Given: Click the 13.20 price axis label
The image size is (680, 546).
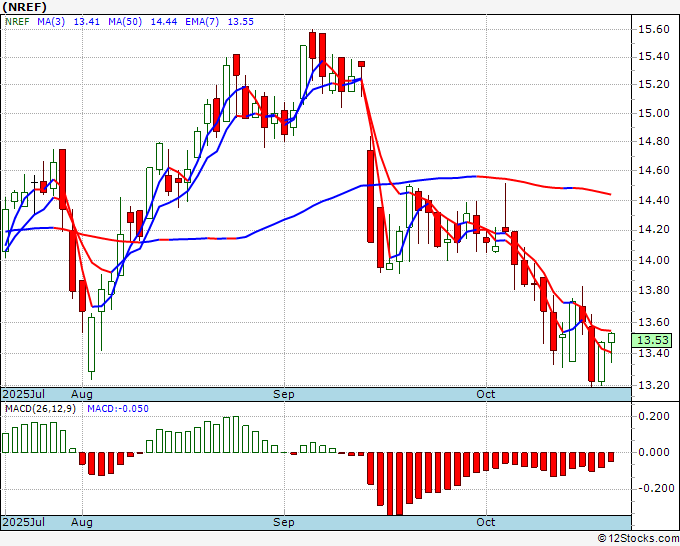Looking at the screenshot, I should pos(654,385).
